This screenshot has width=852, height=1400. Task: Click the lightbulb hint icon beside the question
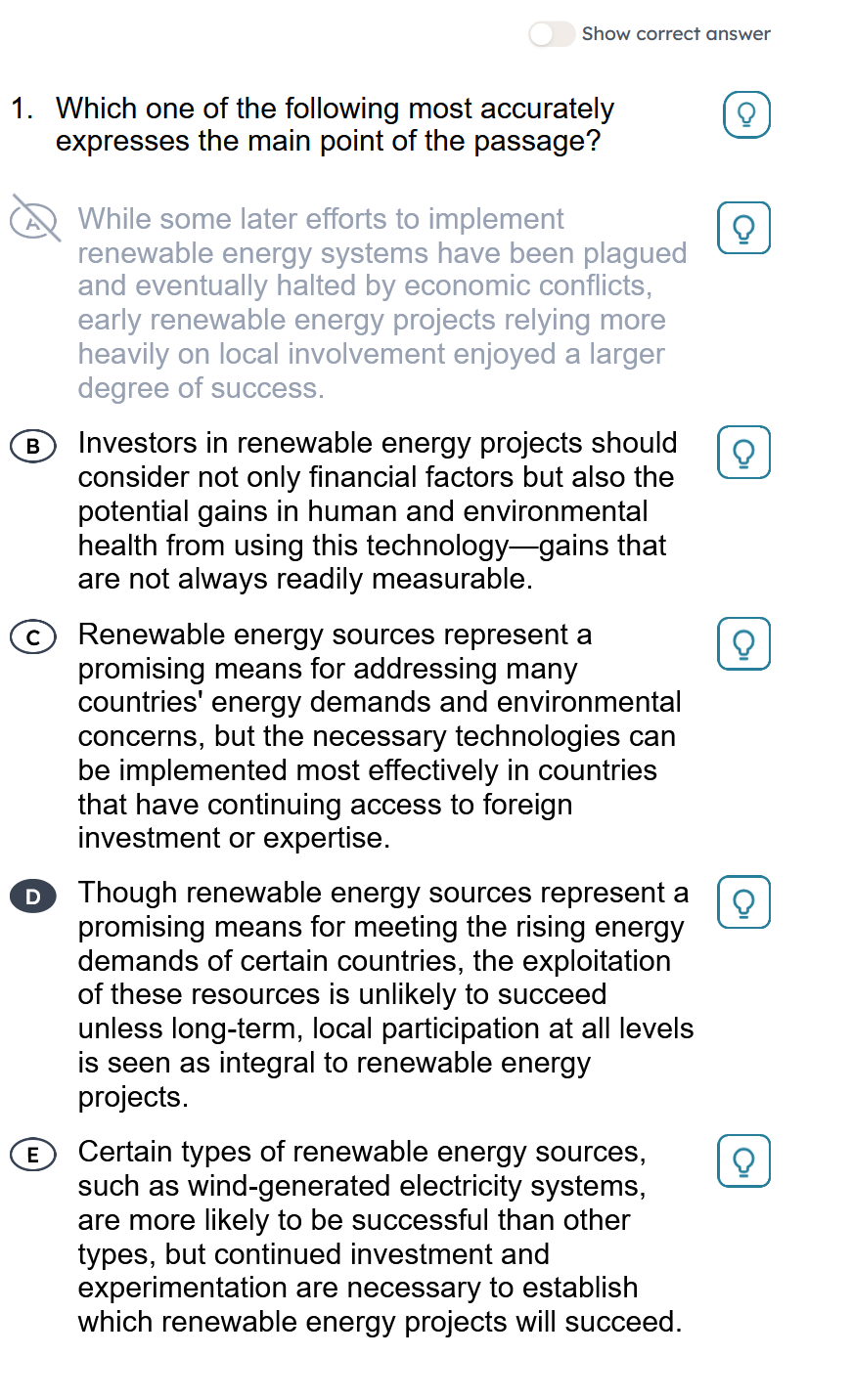pyautogui.click(x=746, y=114)
